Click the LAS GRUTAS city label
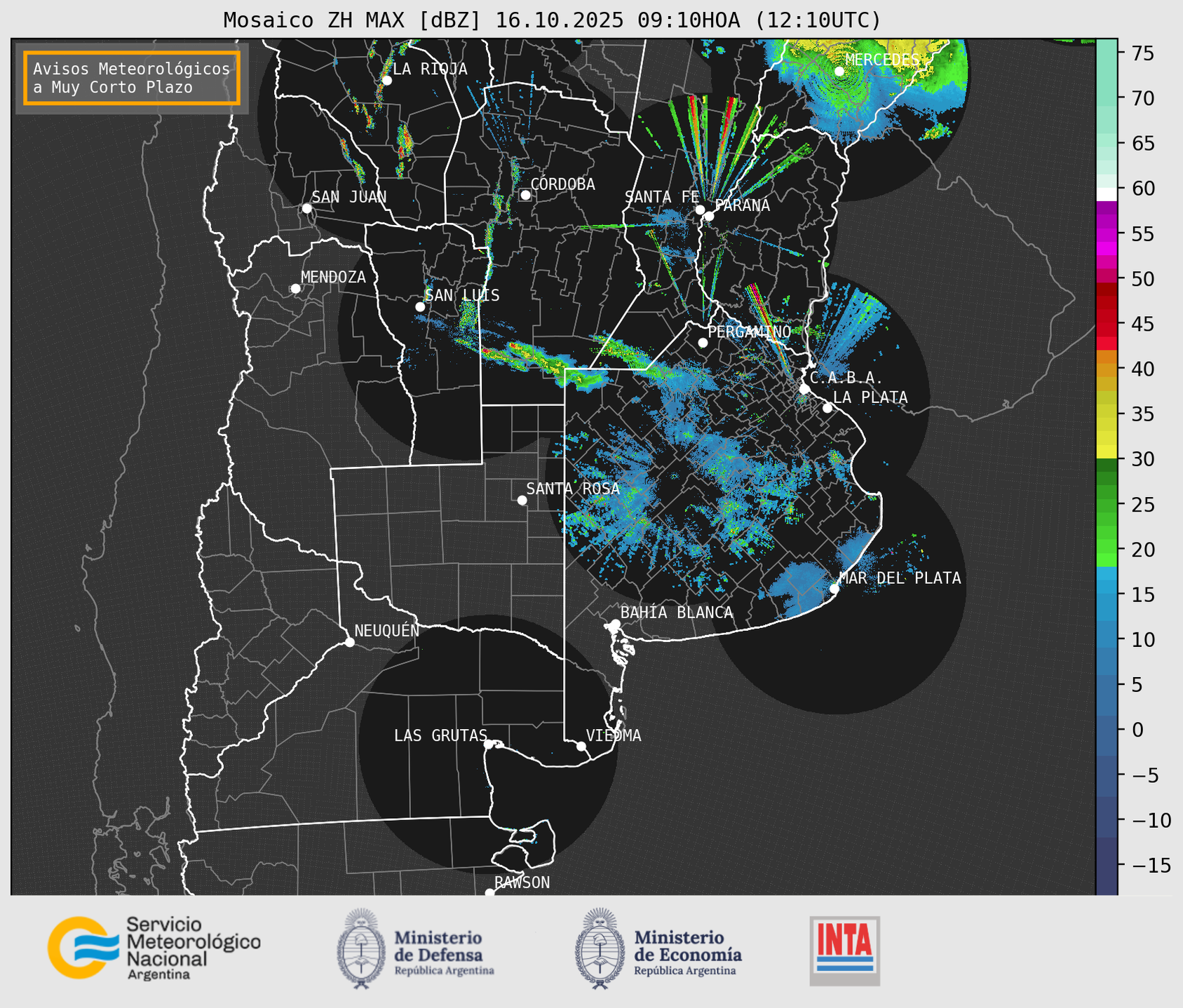The width and height of the screenshot is (1183, 1008). pyautogui.click(x=440, y=735)
